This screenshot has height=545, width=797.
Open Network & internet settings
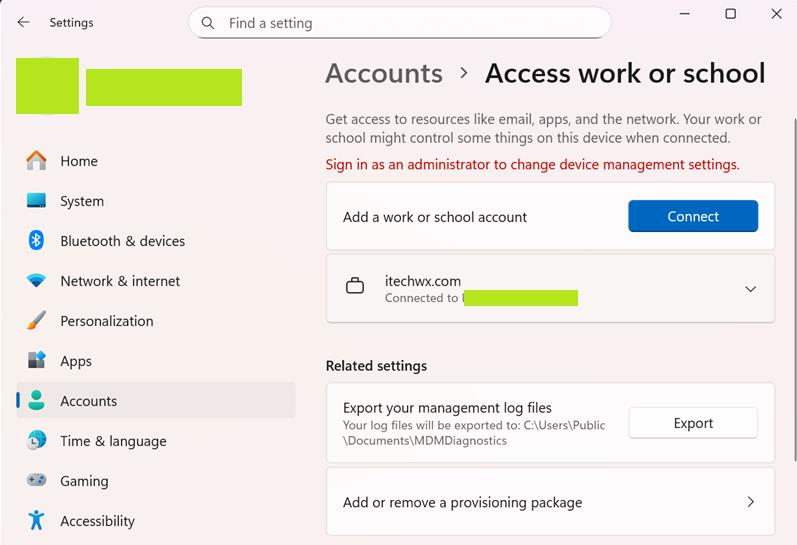pyautogui.click(x=120, y=281)
